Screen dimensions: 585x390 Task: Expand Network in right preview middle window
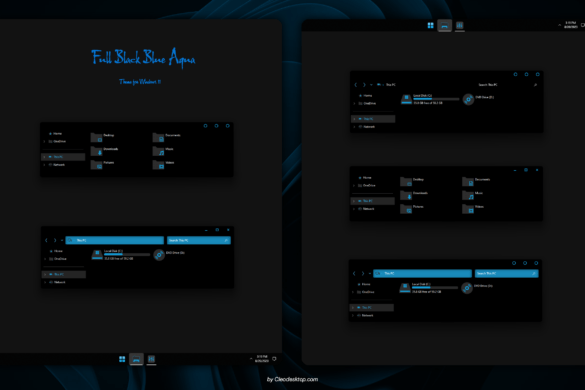[354, 209]
